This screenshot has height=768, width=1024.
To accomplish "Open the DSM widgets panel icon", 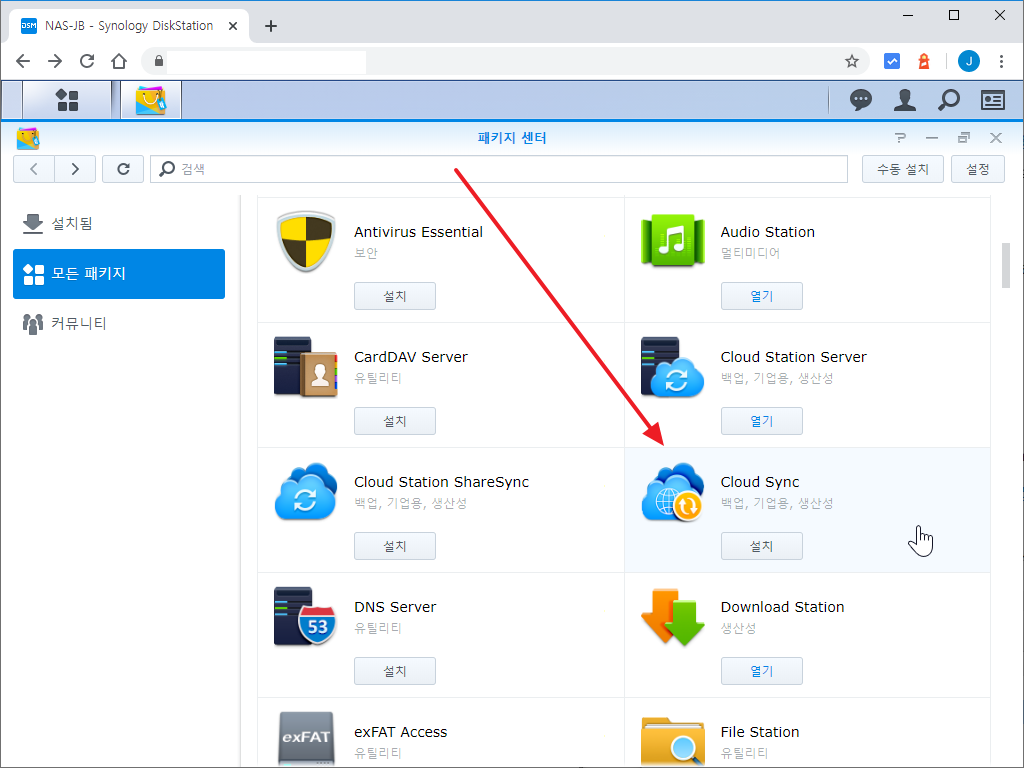I will pos(992,100).
